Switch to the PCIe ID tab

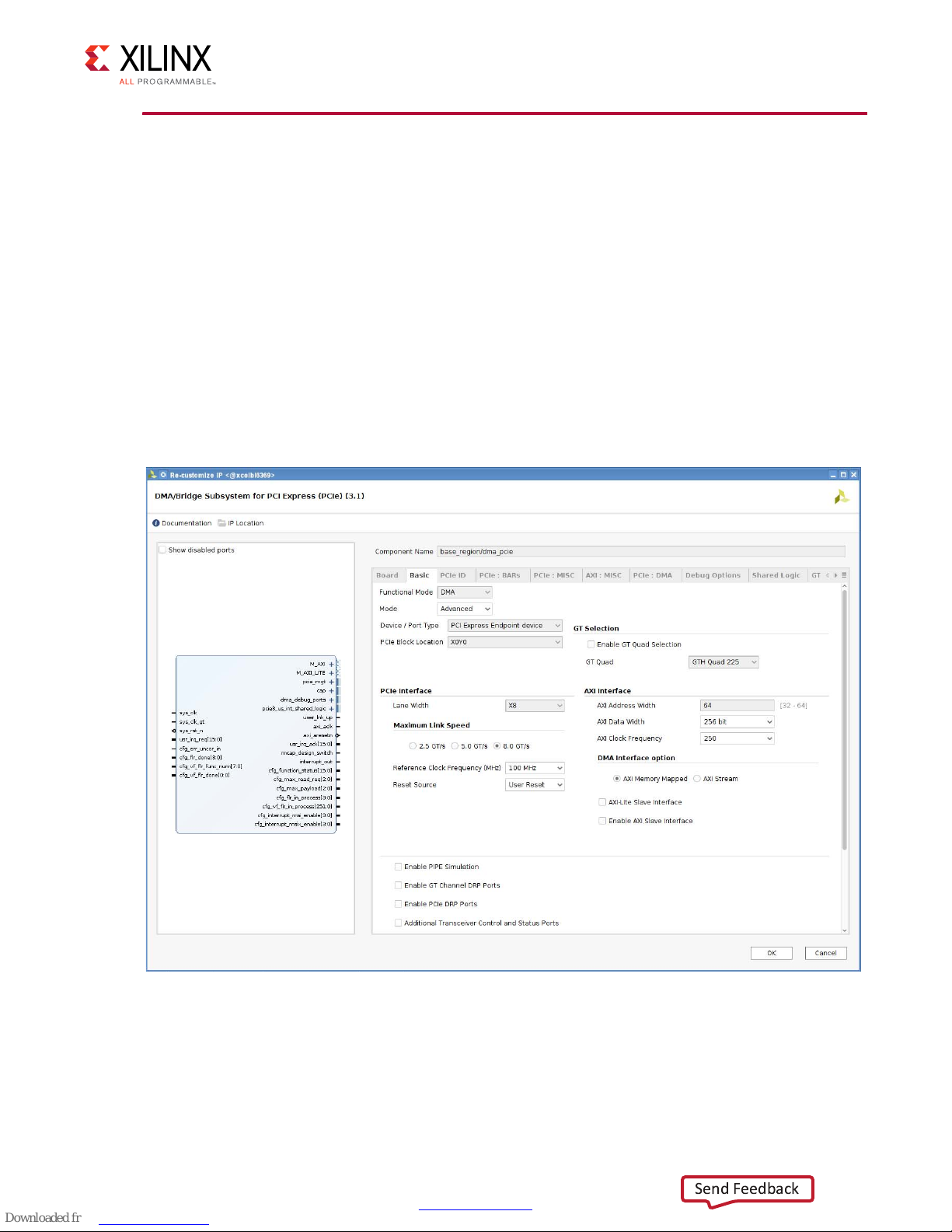(453, 575)
